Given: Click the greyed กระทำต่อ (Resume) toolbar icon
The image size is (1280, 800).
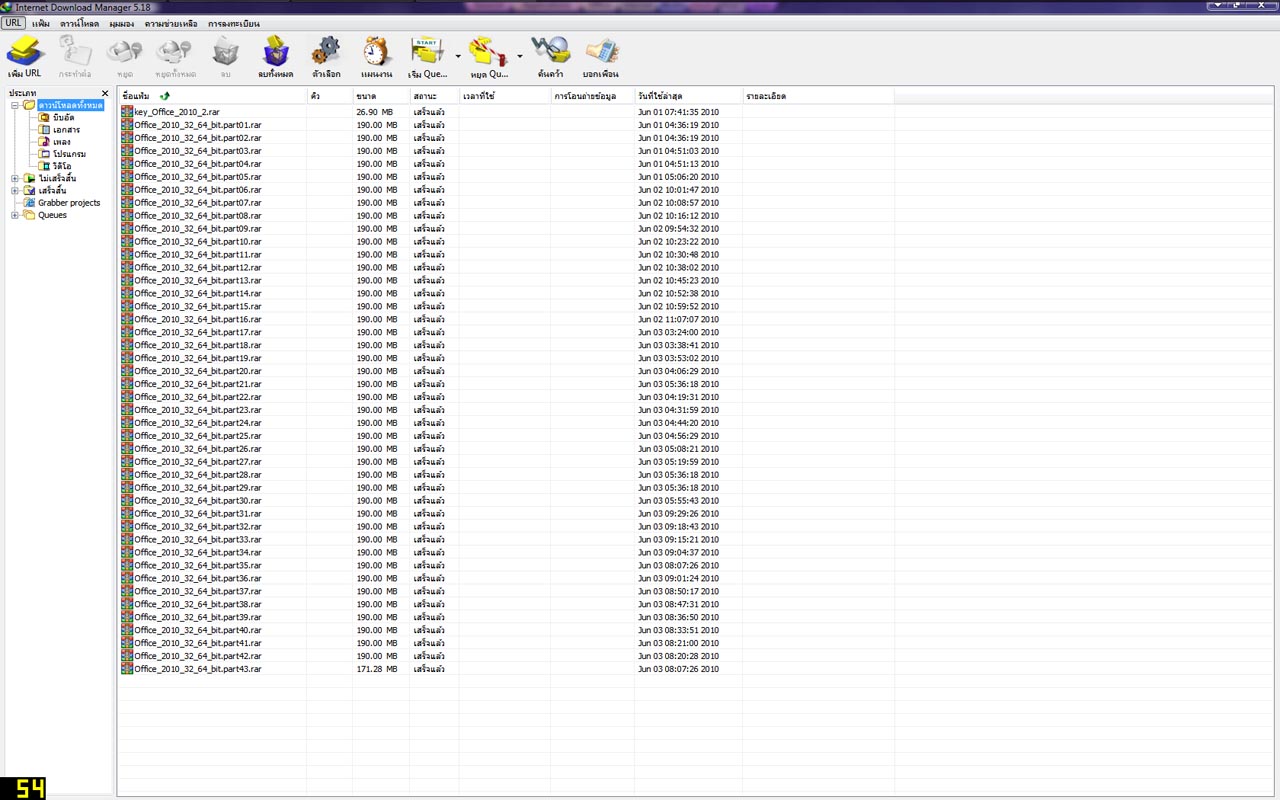Looking at the screenshot, I should pyautogui.click(x=75, y=51).
